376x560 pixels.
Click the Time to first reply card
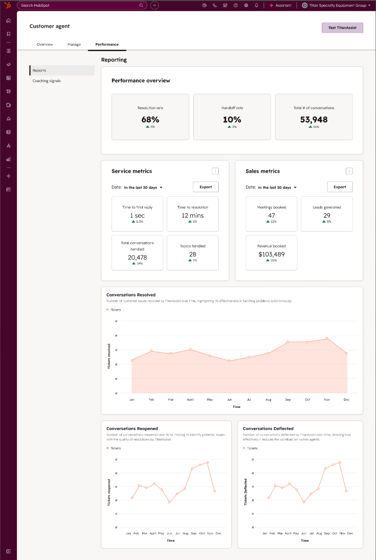(x=137, y=214)
